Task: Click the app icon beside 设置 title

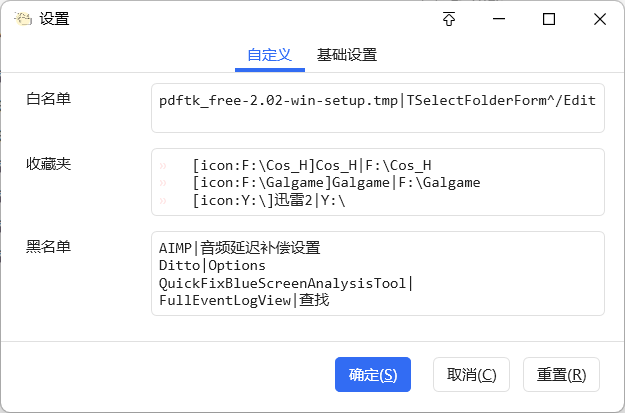Action: [x=23, y=19]
